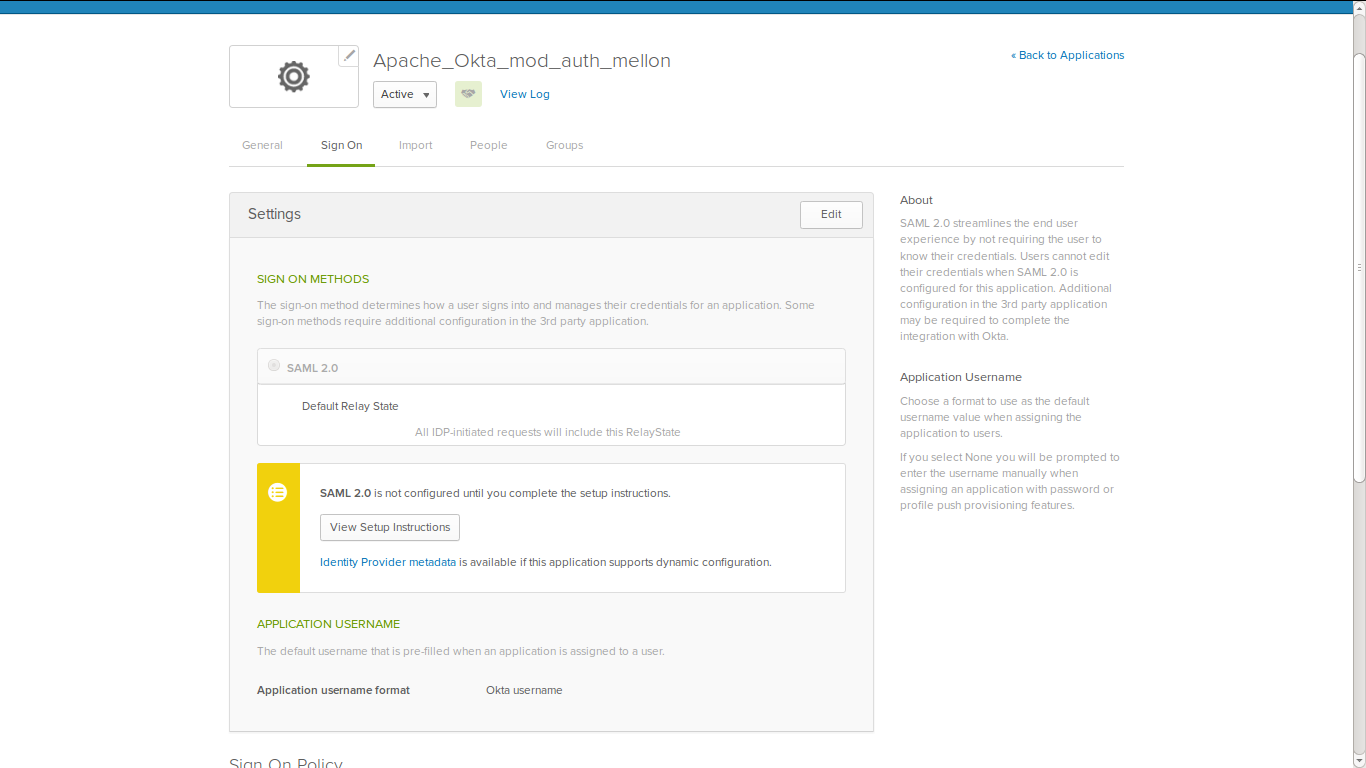This screenshot has width=1366, height=768.
Task: Open the People tab
Action: tap(489, 145)
